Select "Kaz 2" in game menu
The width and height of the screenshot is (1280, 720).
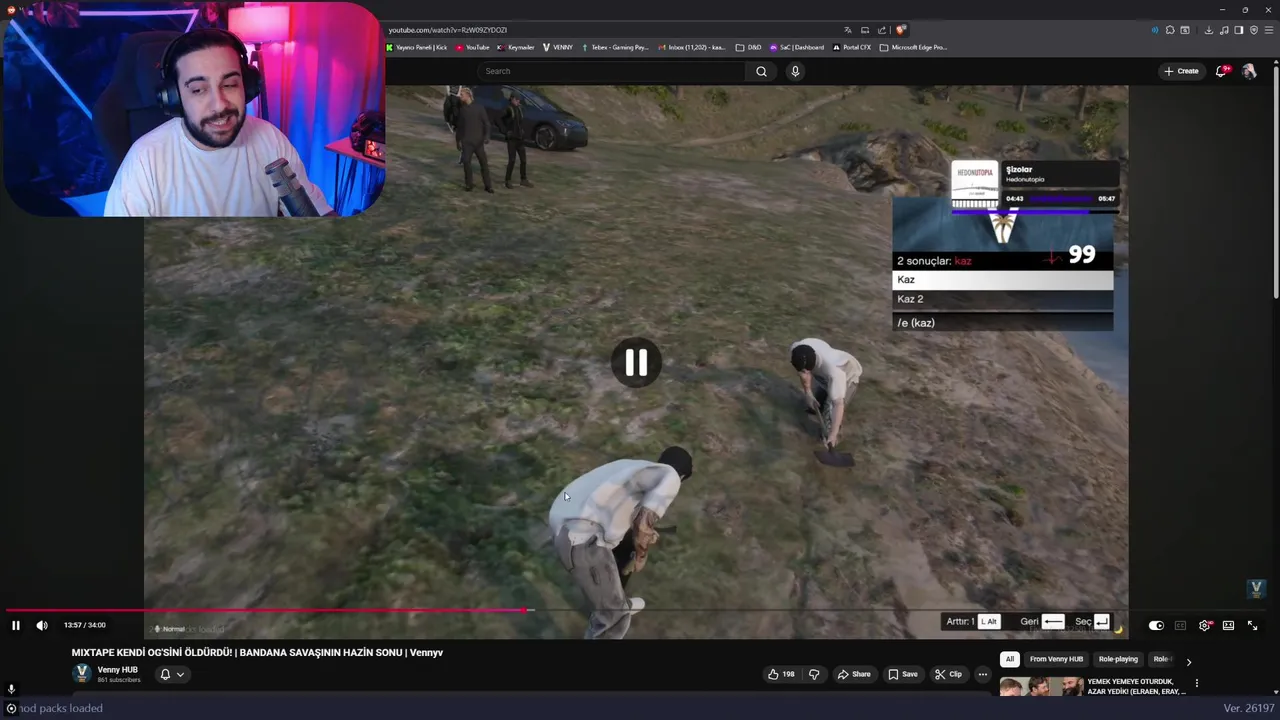point(1002,299)
